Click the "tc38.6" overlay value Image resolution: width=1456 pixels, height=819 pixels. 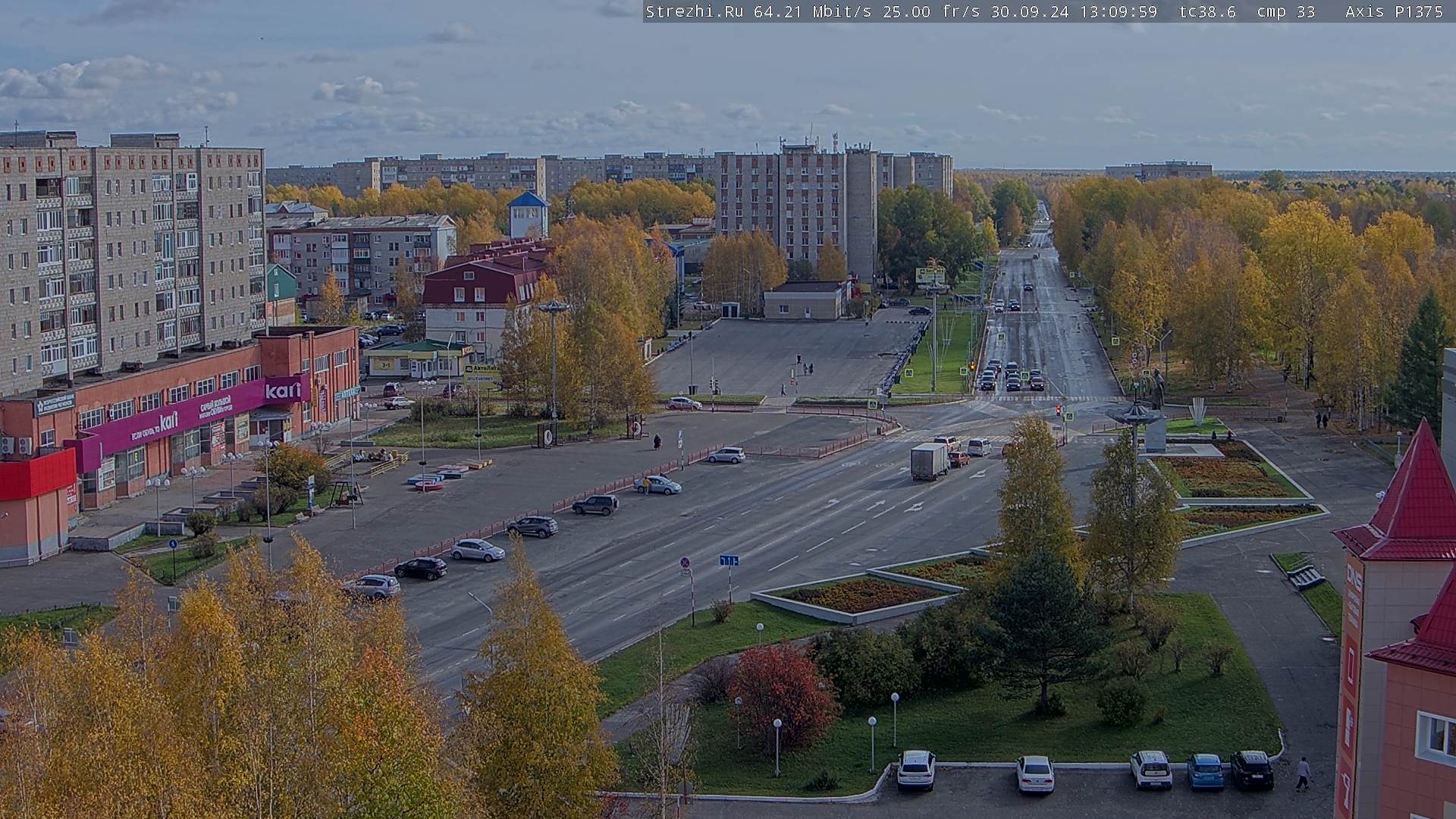coord(1207,11)
